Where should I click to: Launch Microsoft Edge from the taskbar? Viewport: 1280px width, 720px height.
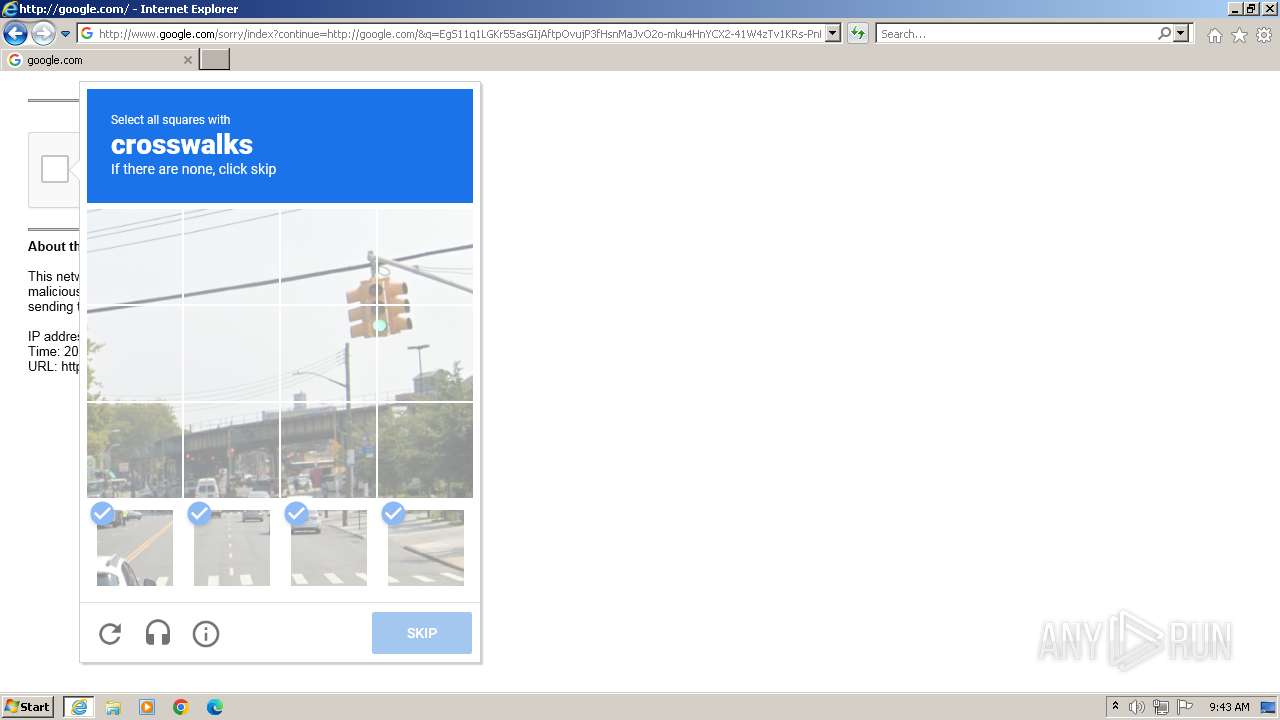[215, 707]
